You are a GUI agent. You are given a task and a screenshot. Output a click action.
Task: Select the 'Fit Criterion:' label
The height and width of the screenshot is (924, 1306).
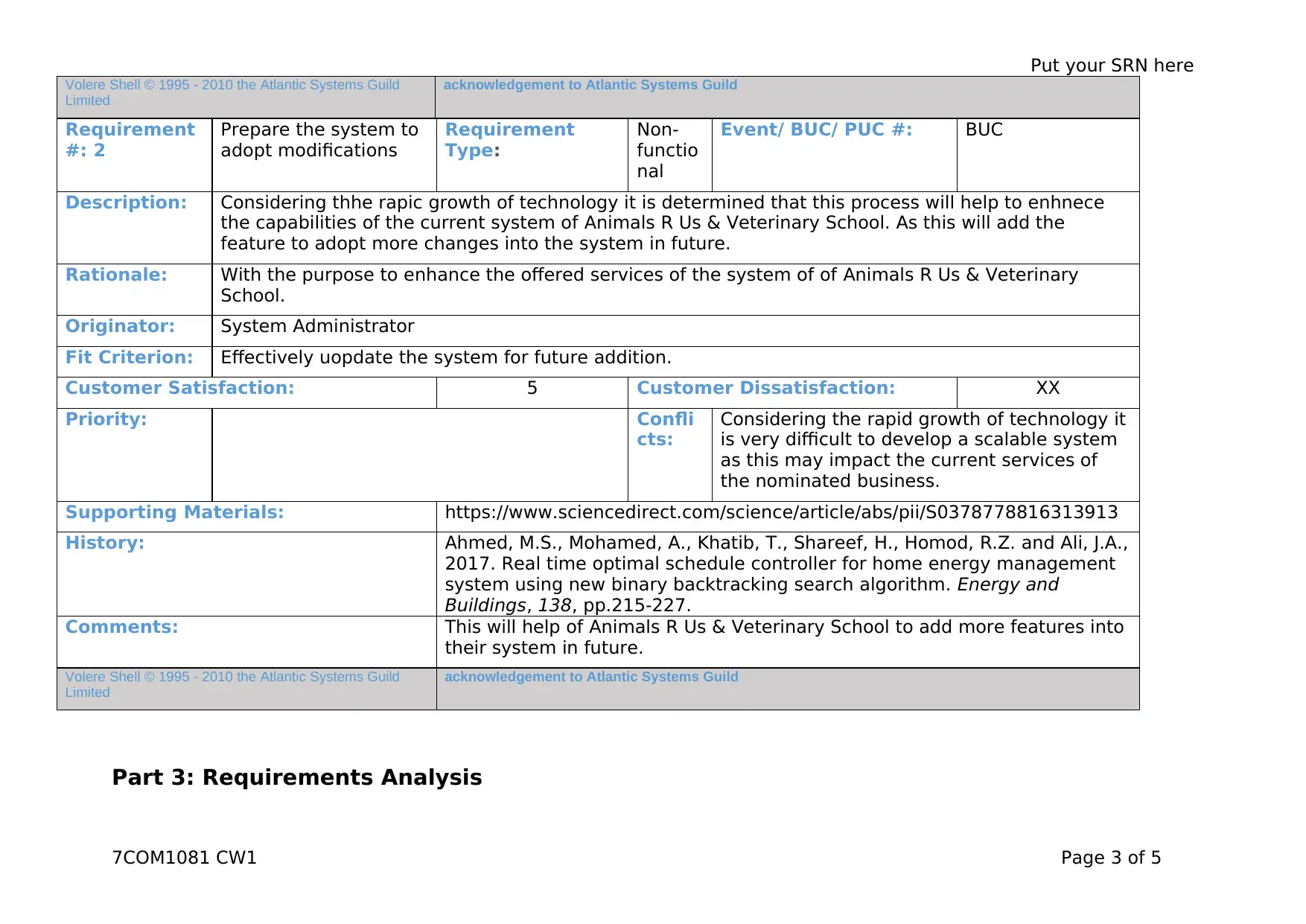click(x=129, y=357)
